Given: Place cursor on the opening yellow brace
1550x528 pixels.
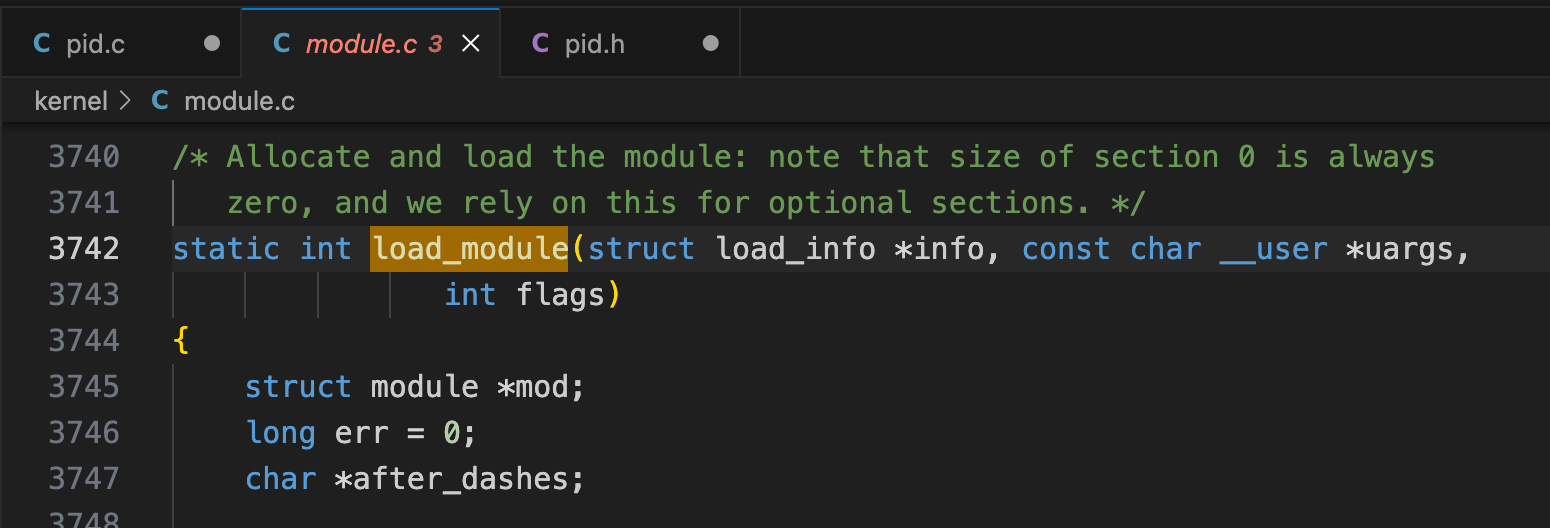Looking at the screenshot, I should point(181,340).
